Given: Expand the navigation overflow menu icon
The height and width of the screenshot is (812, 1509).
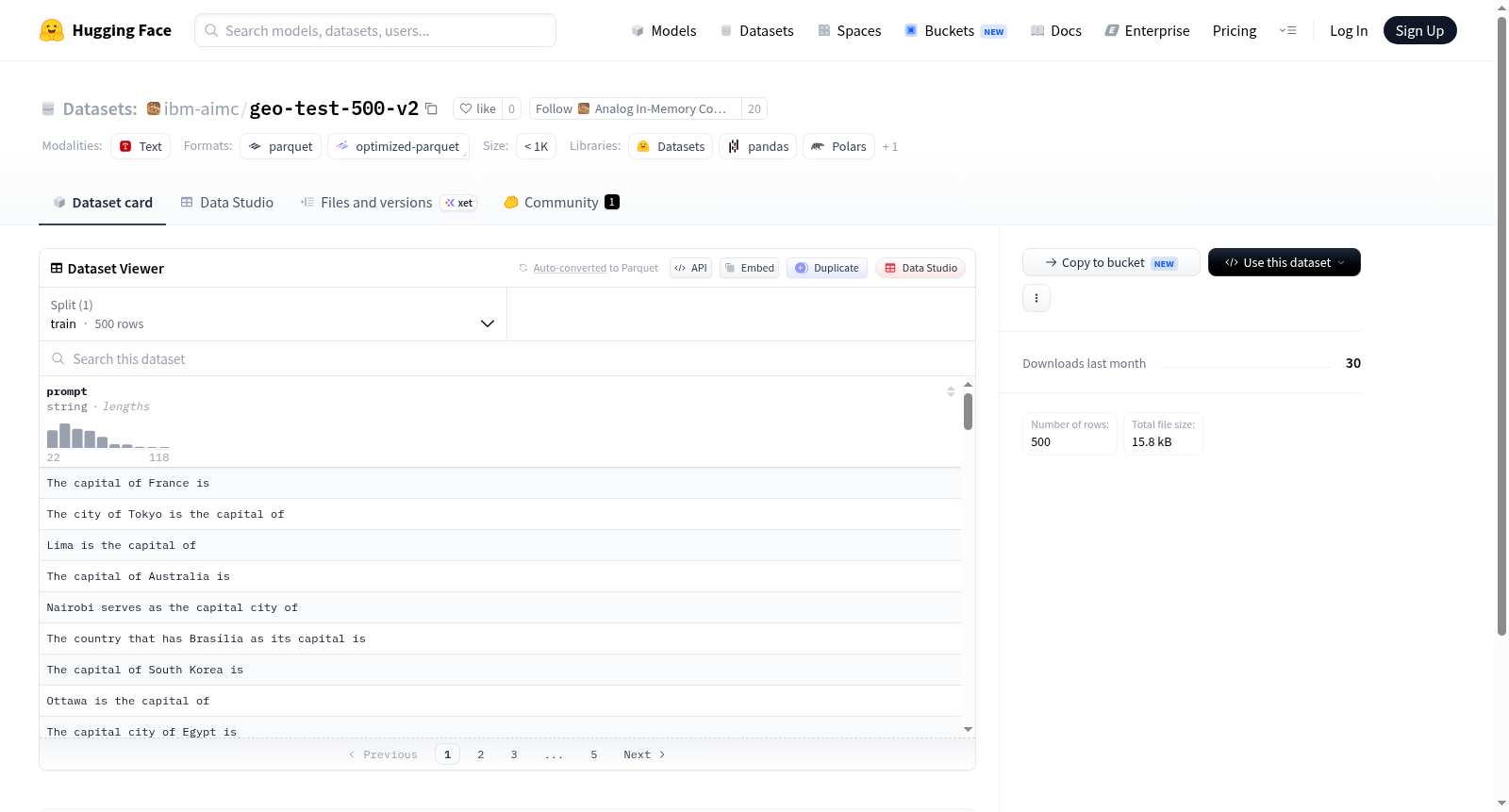Looking at the screenshot, I should [1287, 30].
